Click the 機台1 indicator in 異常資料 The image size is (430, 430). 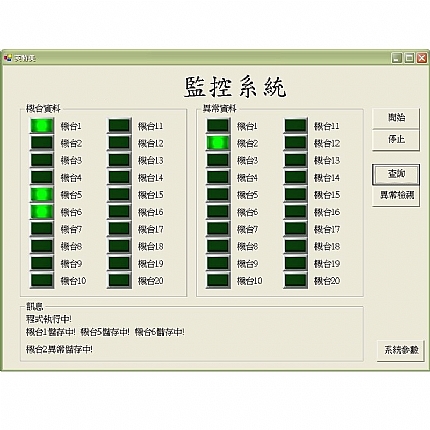click(x=218, y=126)
